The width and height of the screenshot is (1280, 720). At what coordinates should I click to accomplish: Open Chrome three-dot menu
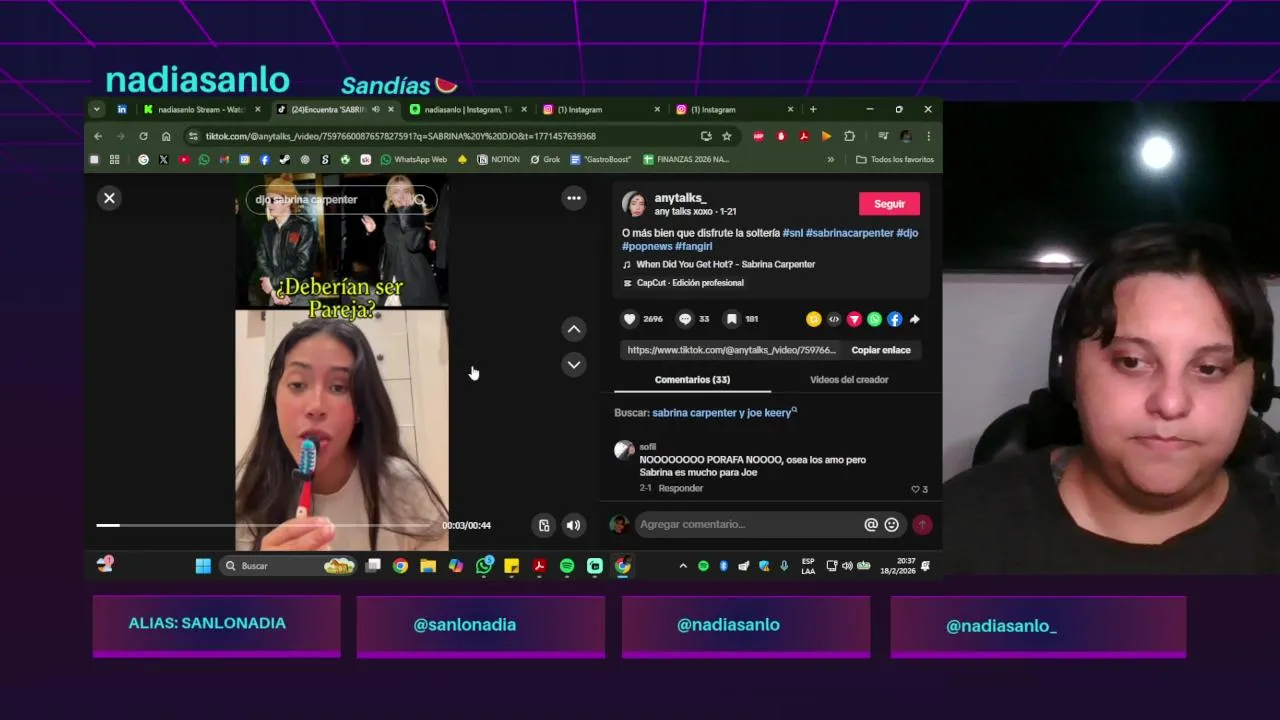tap(928, 136)
